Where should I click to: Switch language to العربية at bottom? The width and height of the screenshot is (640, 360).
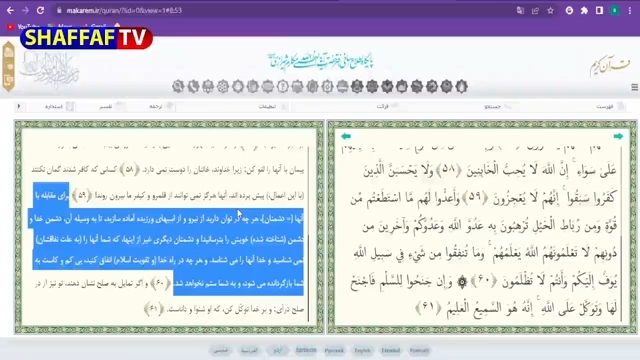click(249, 351)
